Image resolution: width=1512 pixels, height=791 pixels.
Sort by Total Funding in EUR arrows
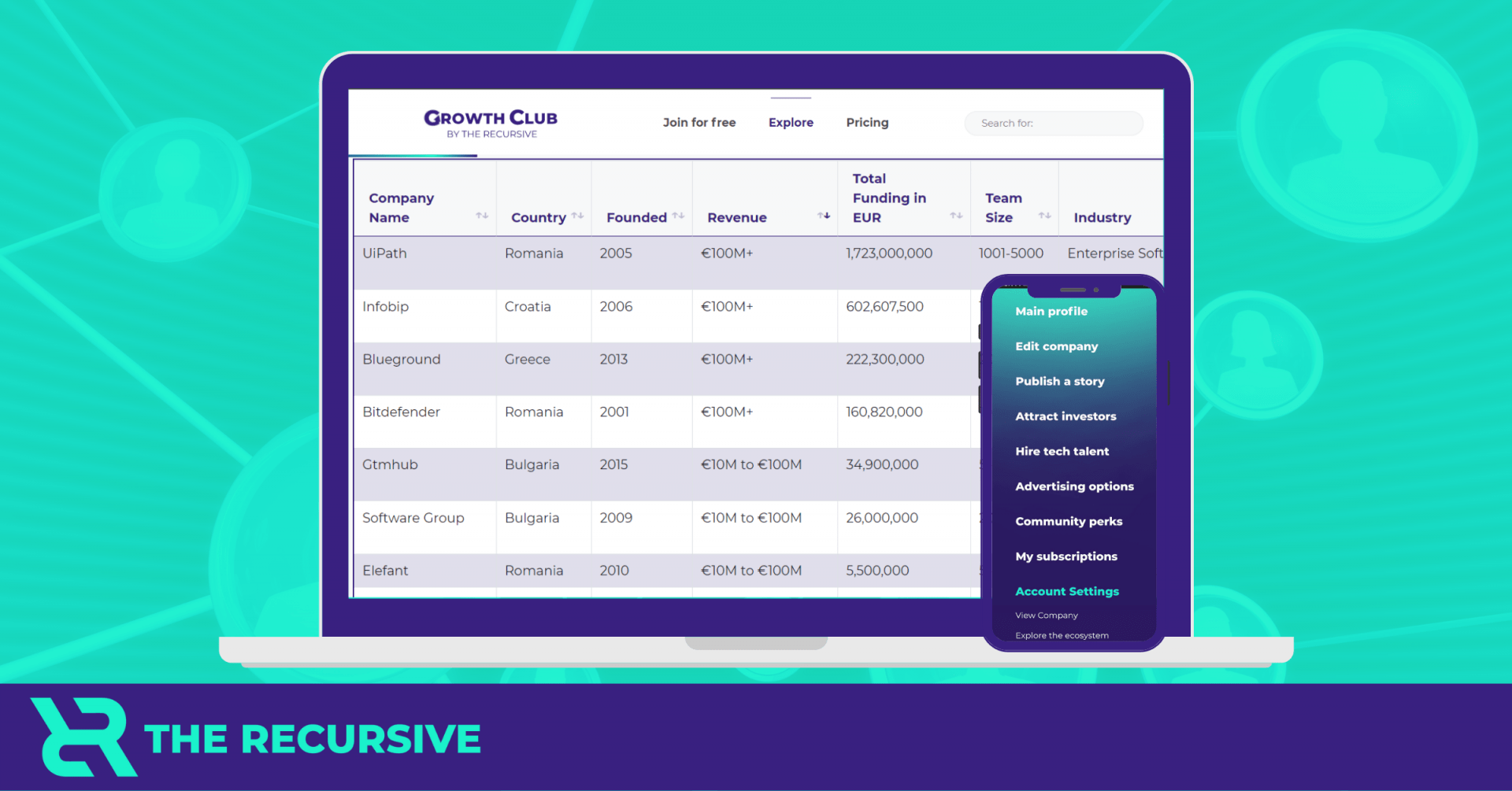(x=956, y=216)
